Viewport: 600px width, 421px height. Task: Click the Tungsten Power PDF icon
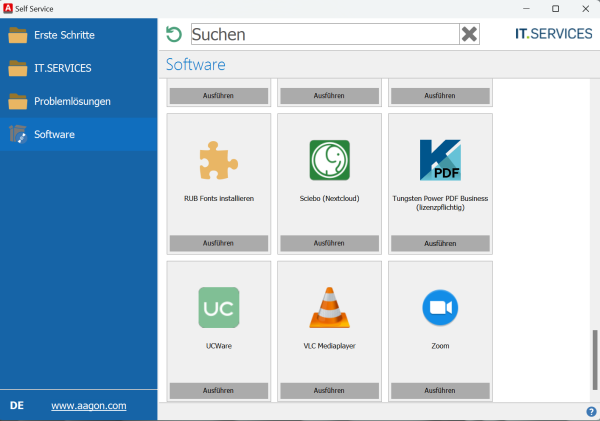coord(440,159)
